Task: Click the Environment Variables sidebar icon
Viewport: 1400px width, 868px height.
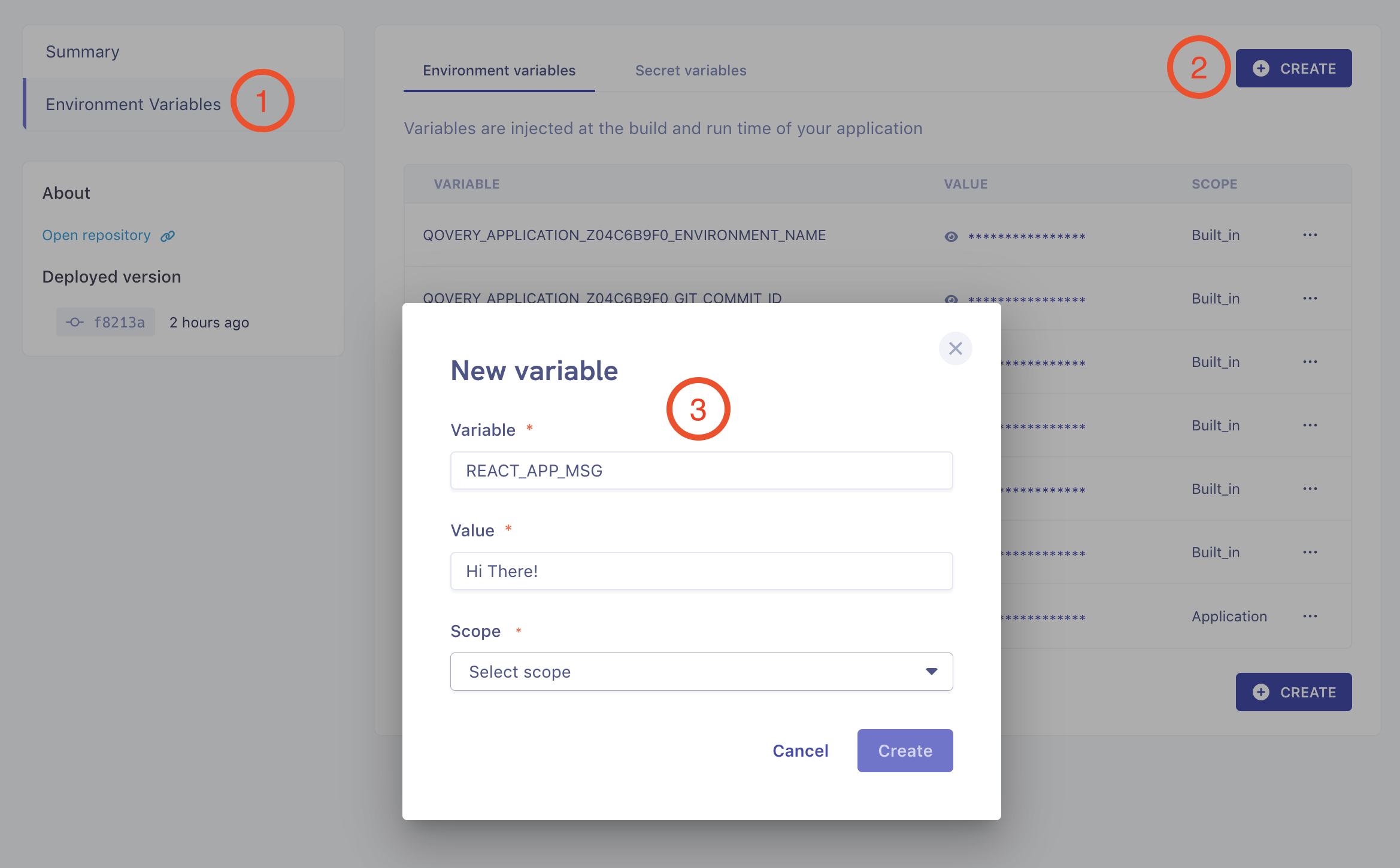Action: [x=134, y=103]
